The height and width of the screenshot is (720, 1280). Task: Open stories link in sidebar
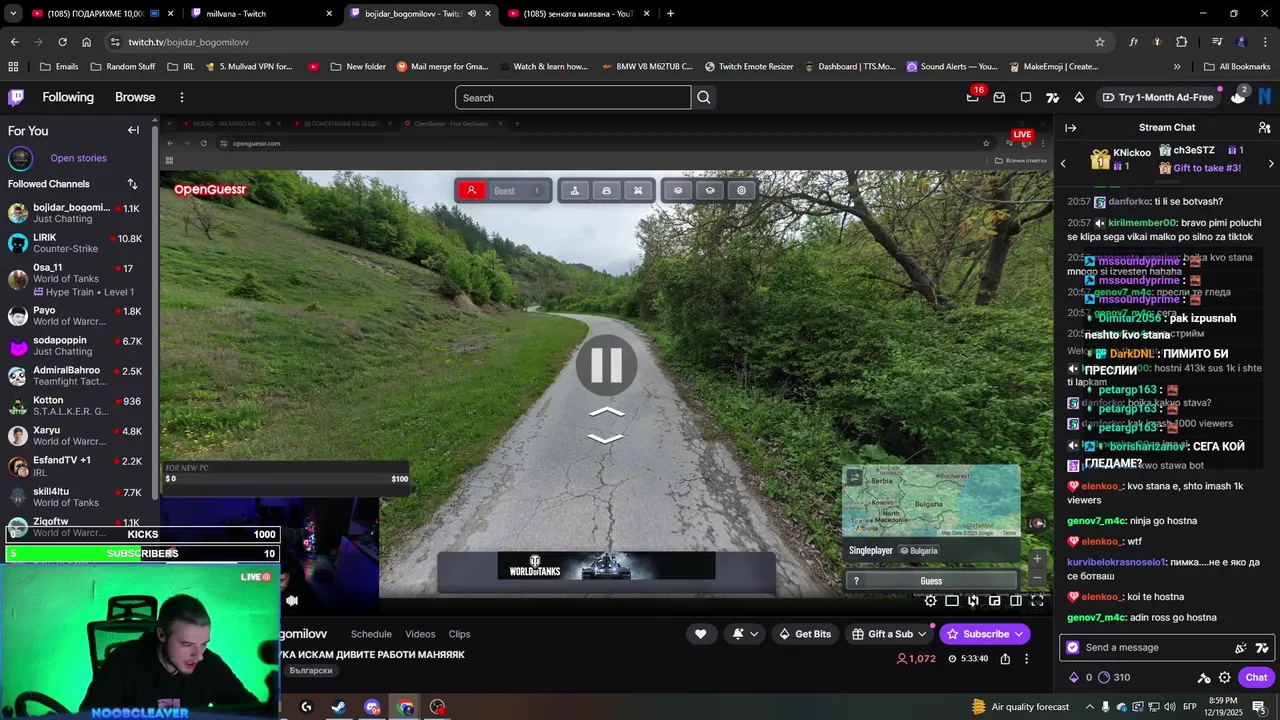78,158
